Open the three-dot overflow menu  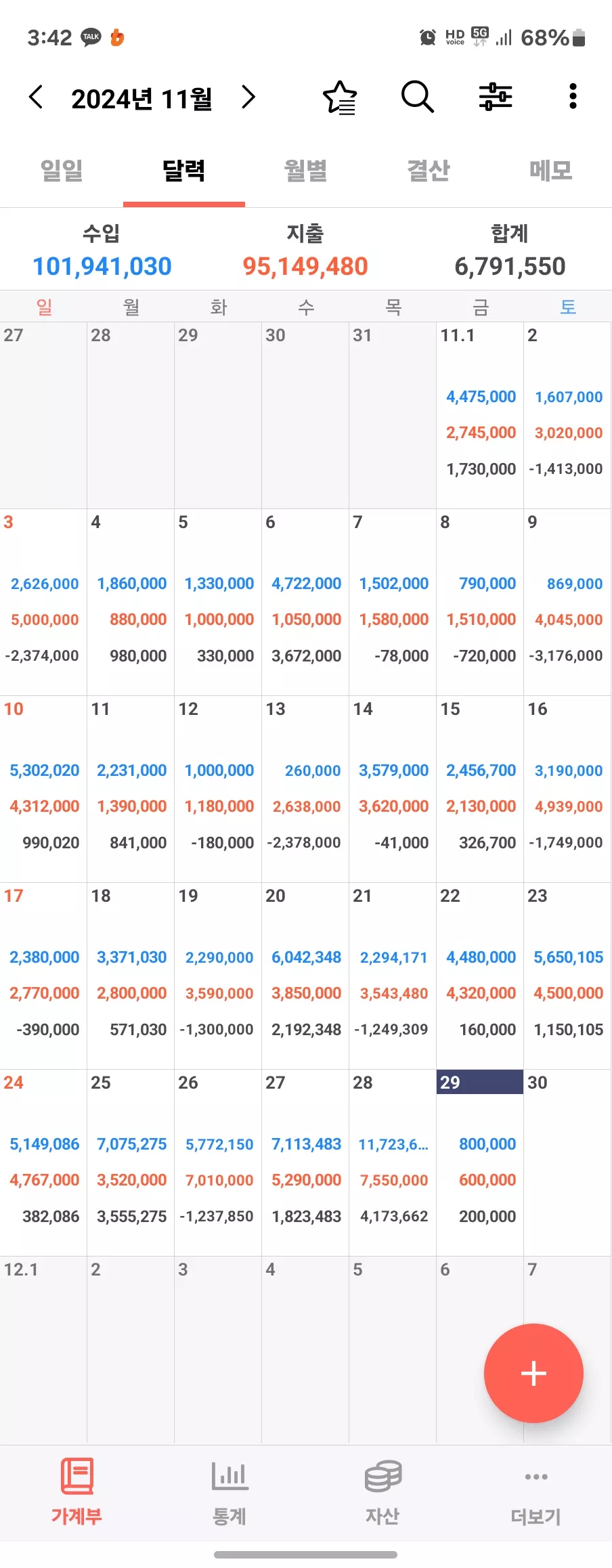coord(573,97)
